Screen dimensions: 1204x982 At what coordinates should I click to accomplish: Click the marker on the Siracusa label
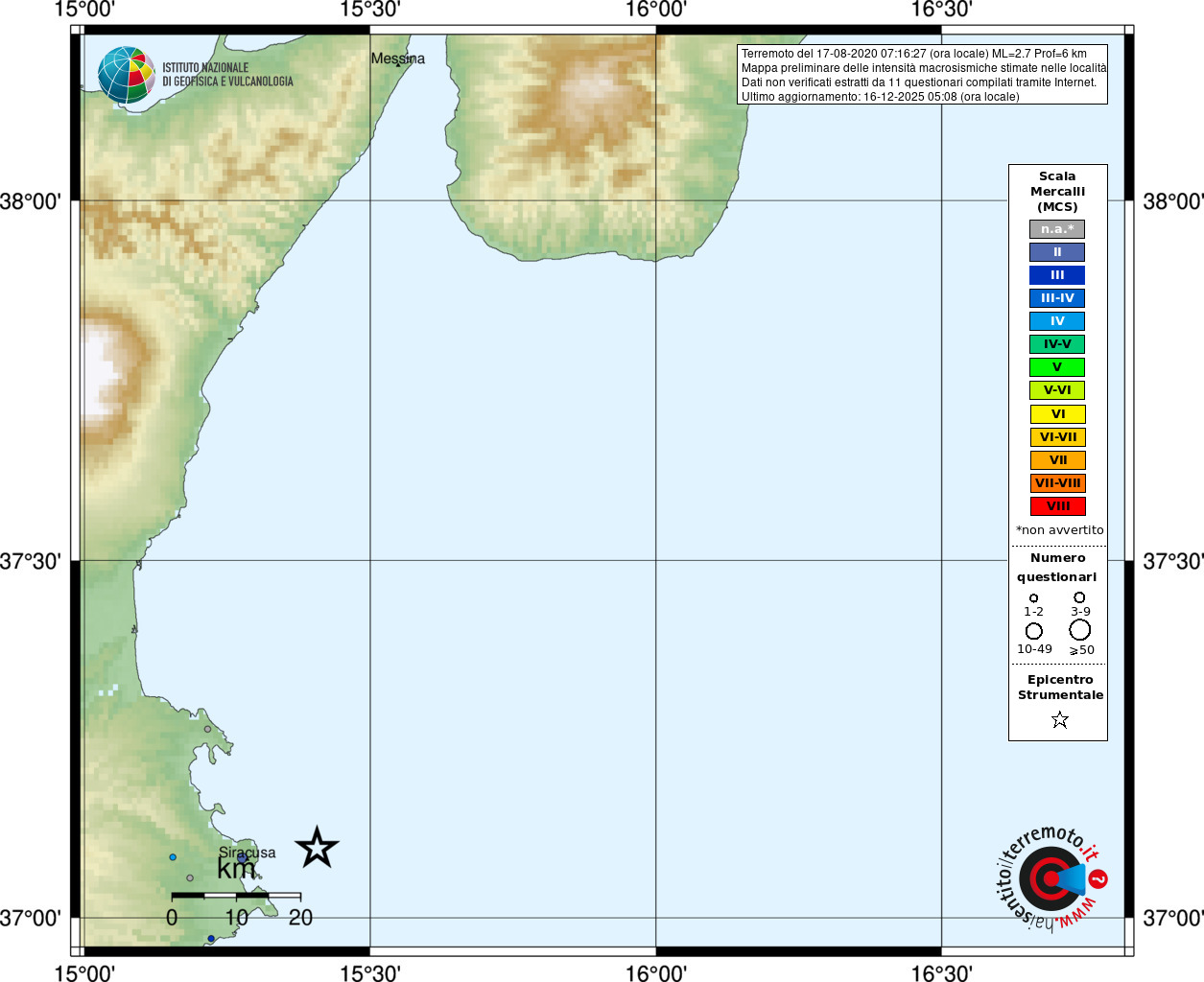tap(243, 858)
